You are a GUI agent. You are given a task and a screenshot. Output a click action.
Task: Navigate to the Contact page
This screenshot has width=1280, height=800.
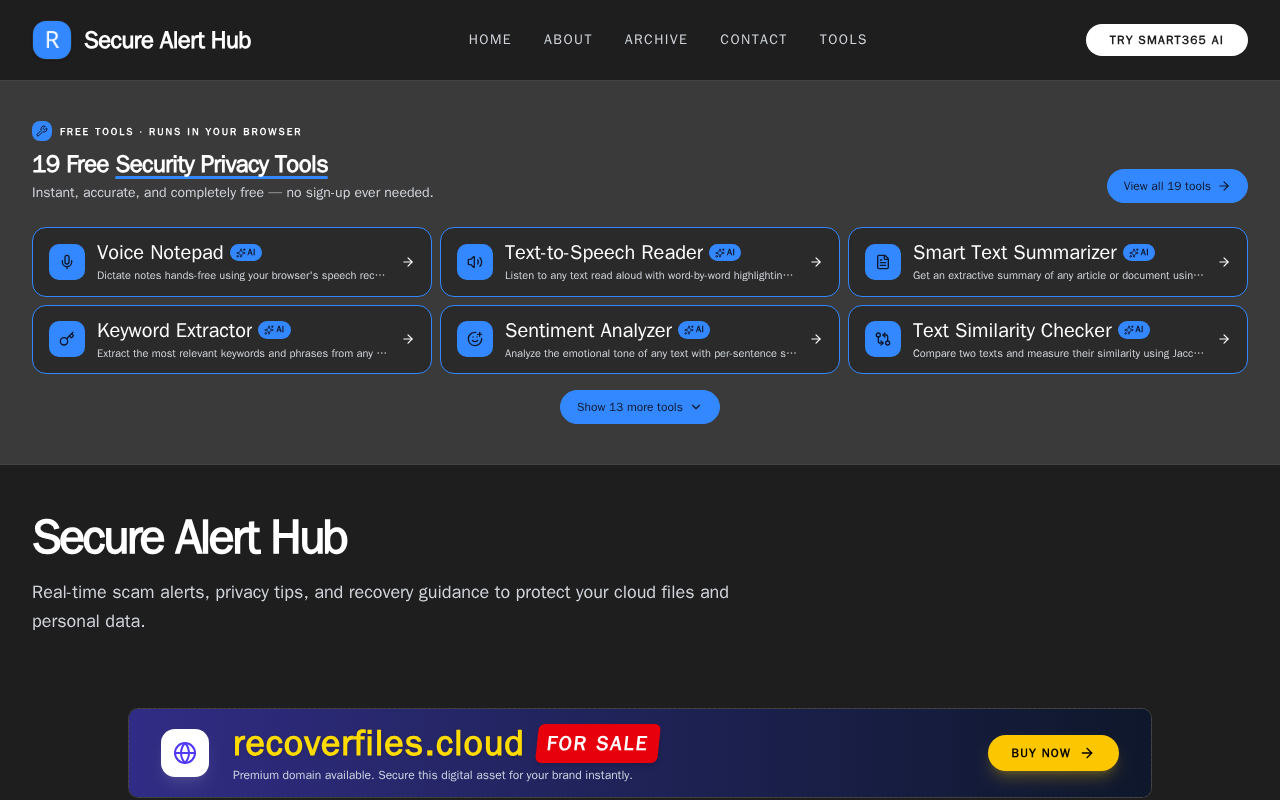pyautogui.click(x=754, y=40)
